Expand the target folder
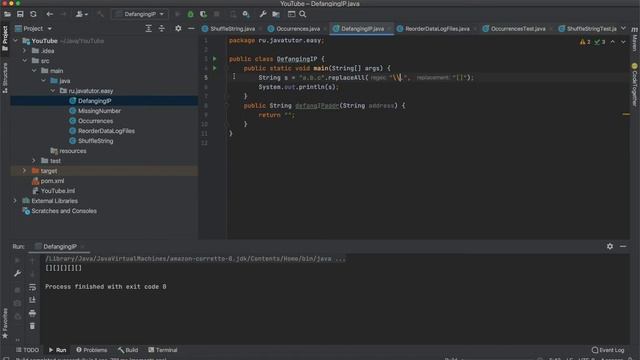 (x=24, y=171)
